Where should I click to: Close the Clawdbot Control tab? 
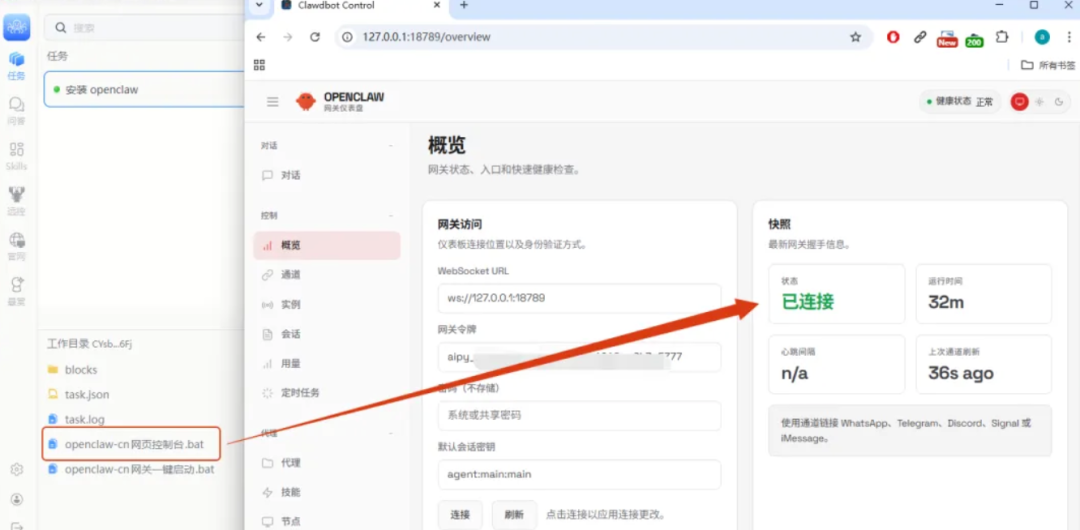coord(437,5)
